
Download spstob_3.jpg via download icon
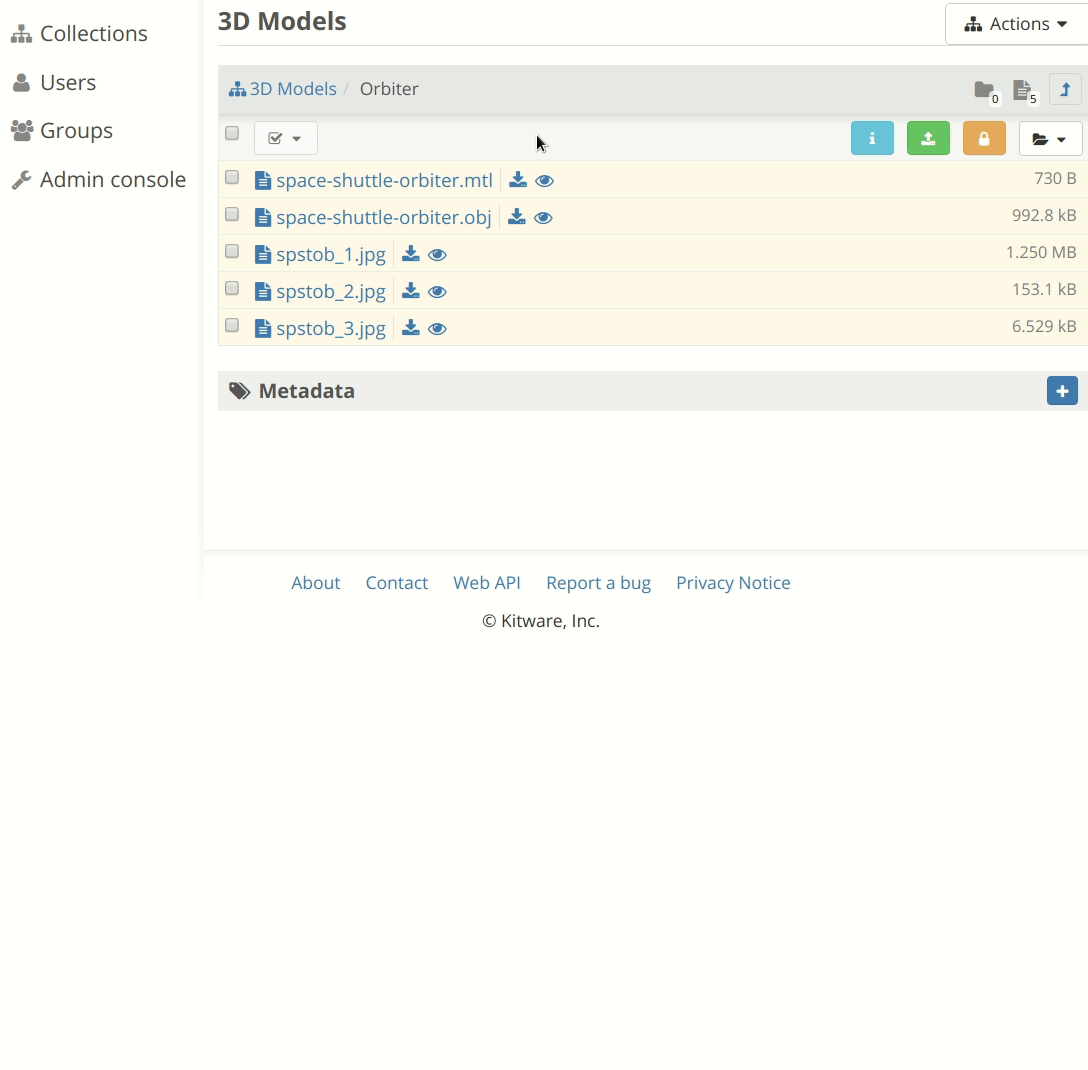(411, 328)
